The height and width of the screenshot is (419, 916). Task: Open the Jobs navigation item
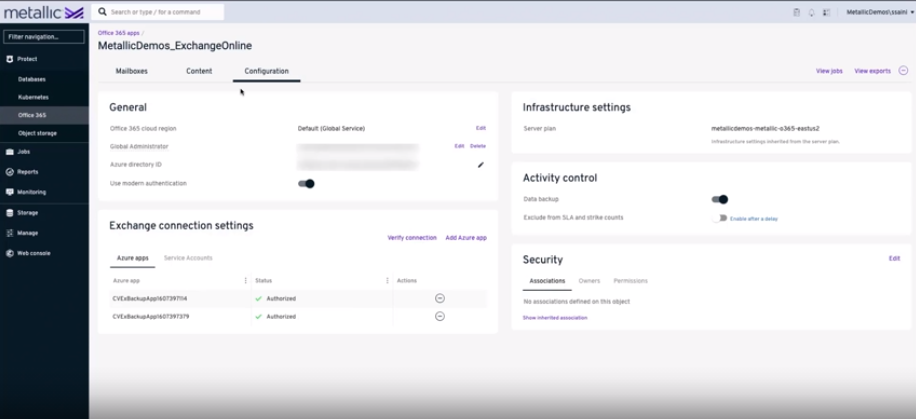tap(23, 151)
